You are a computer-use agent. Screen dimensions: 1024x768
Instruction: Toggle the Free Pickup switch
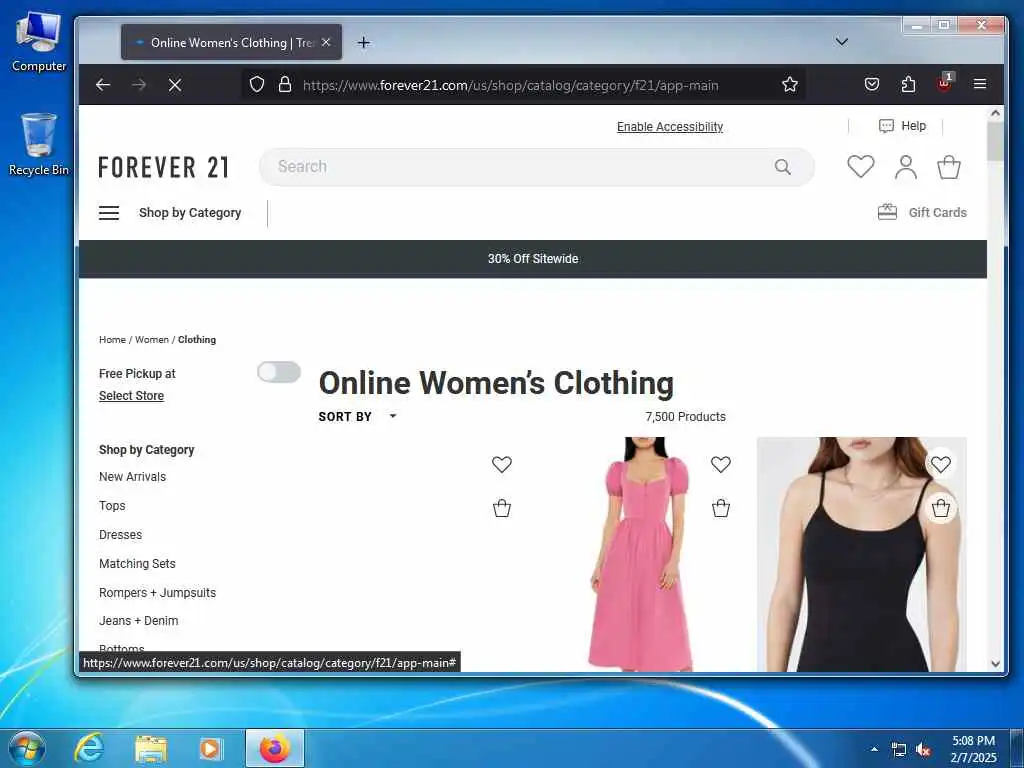tap(279, 372)
